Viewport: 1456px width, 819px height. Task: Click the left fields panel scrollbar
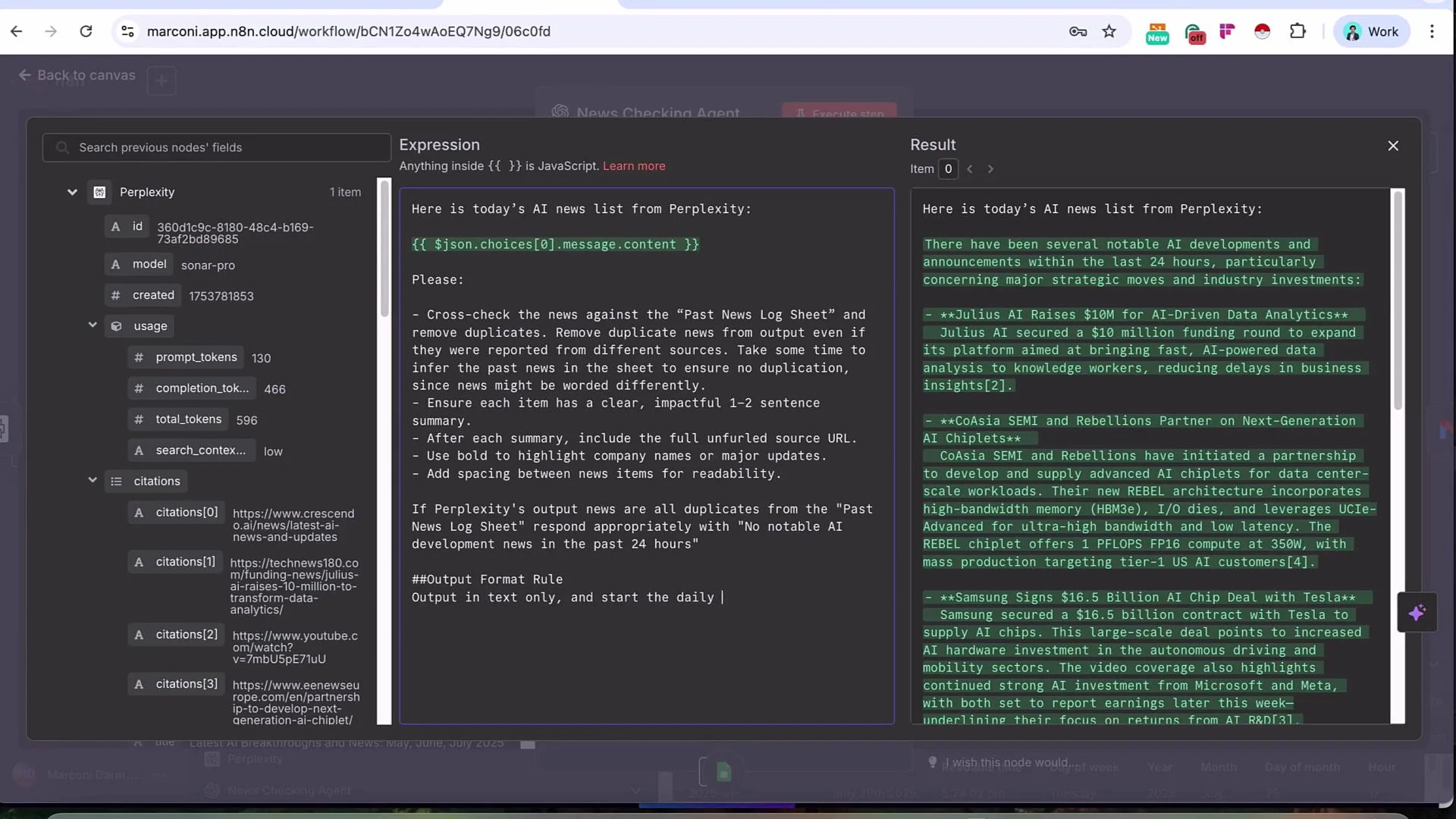(x=384, y=248)
